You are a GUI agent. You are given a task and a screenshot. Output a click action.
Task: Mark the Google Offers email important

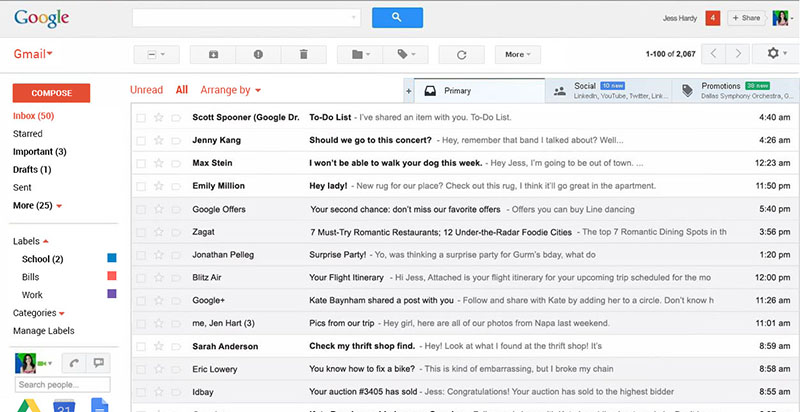tap(176, 210)
